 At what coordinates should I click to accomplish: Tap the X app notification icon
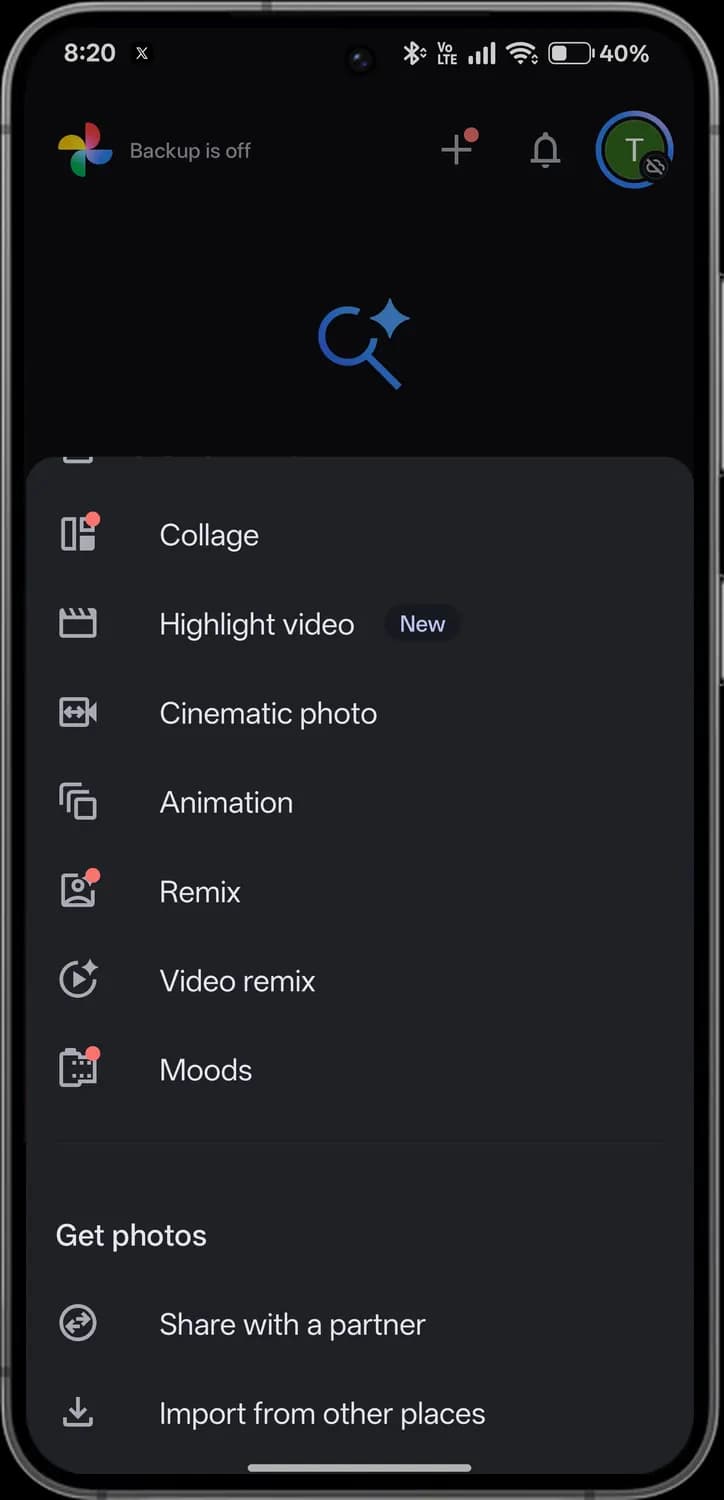[142, 54]
